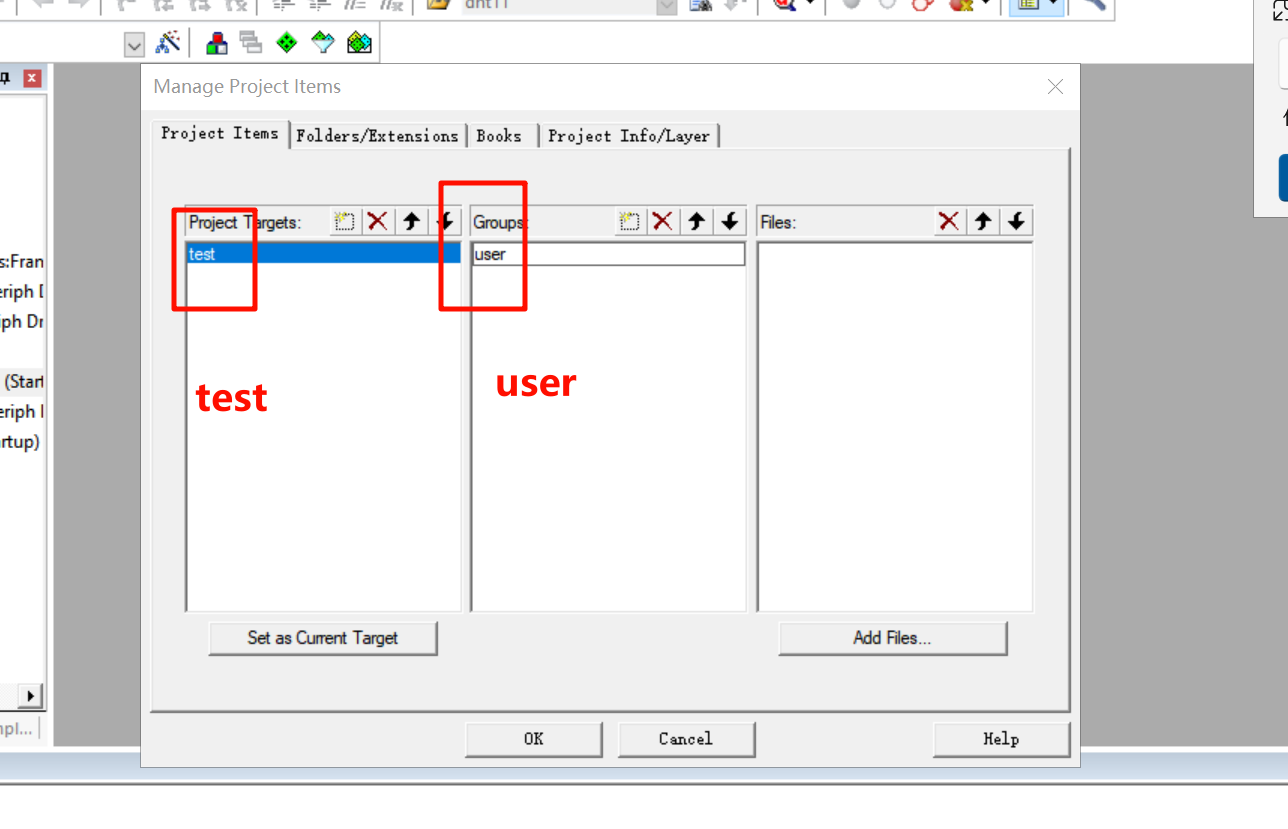The image size is (1288, 829).
Task: Move the file down in the Files list
Action: (x=1017, y=222)
